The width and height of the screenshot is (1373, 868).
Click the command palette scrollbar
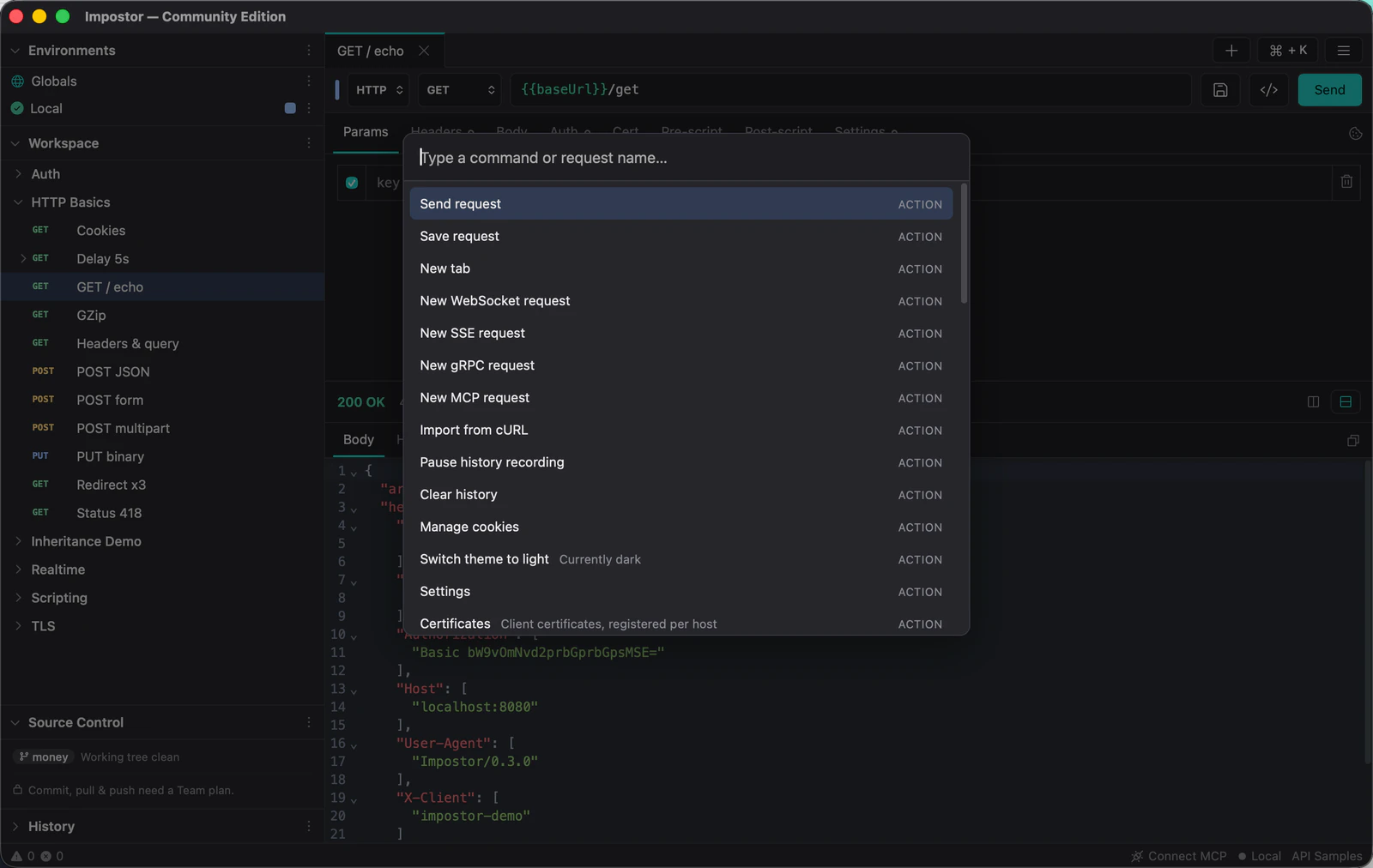tap(964, 244)
